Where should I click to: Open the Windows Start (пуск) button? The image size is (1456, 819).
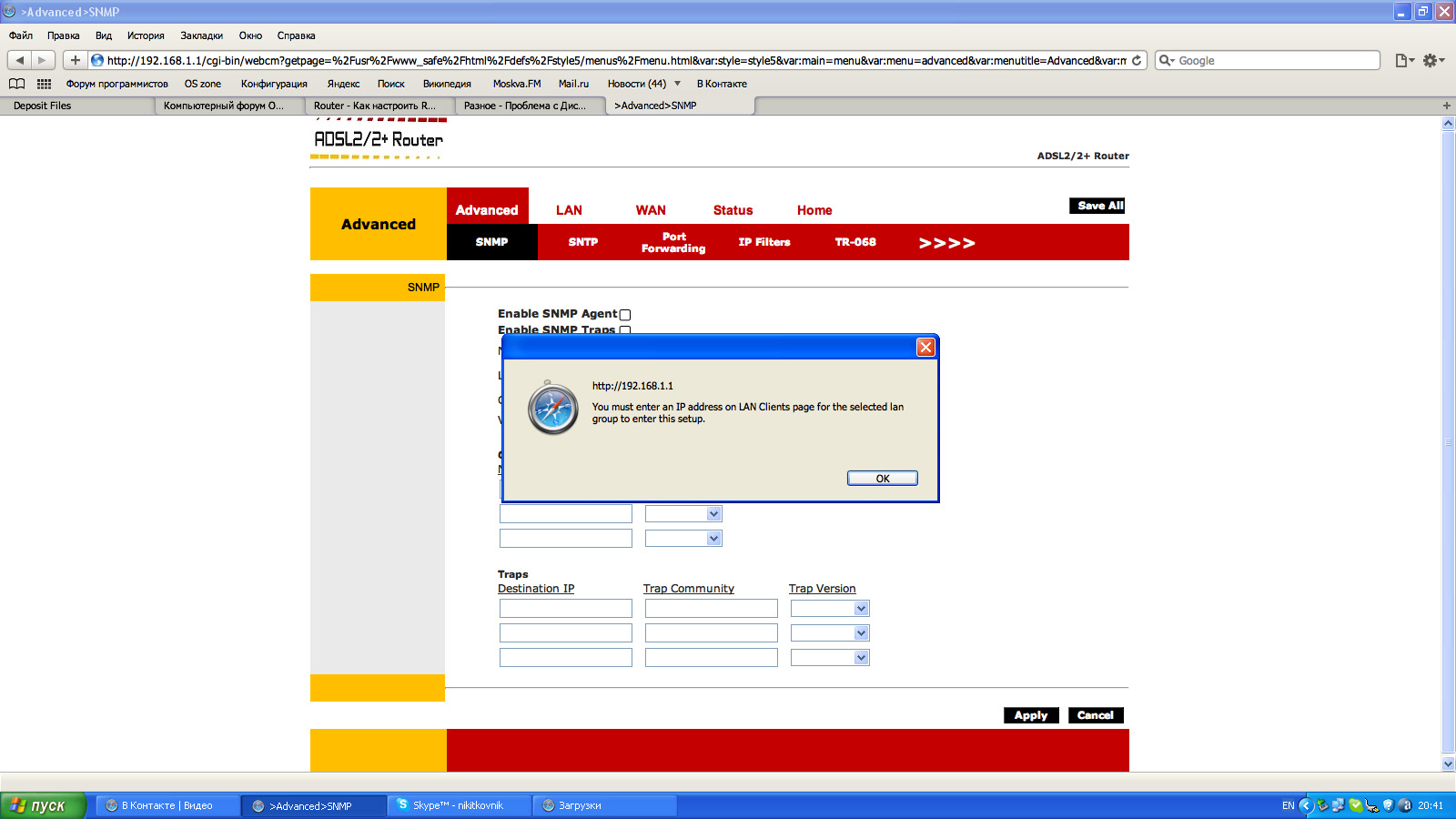click(x=43, y=805)
